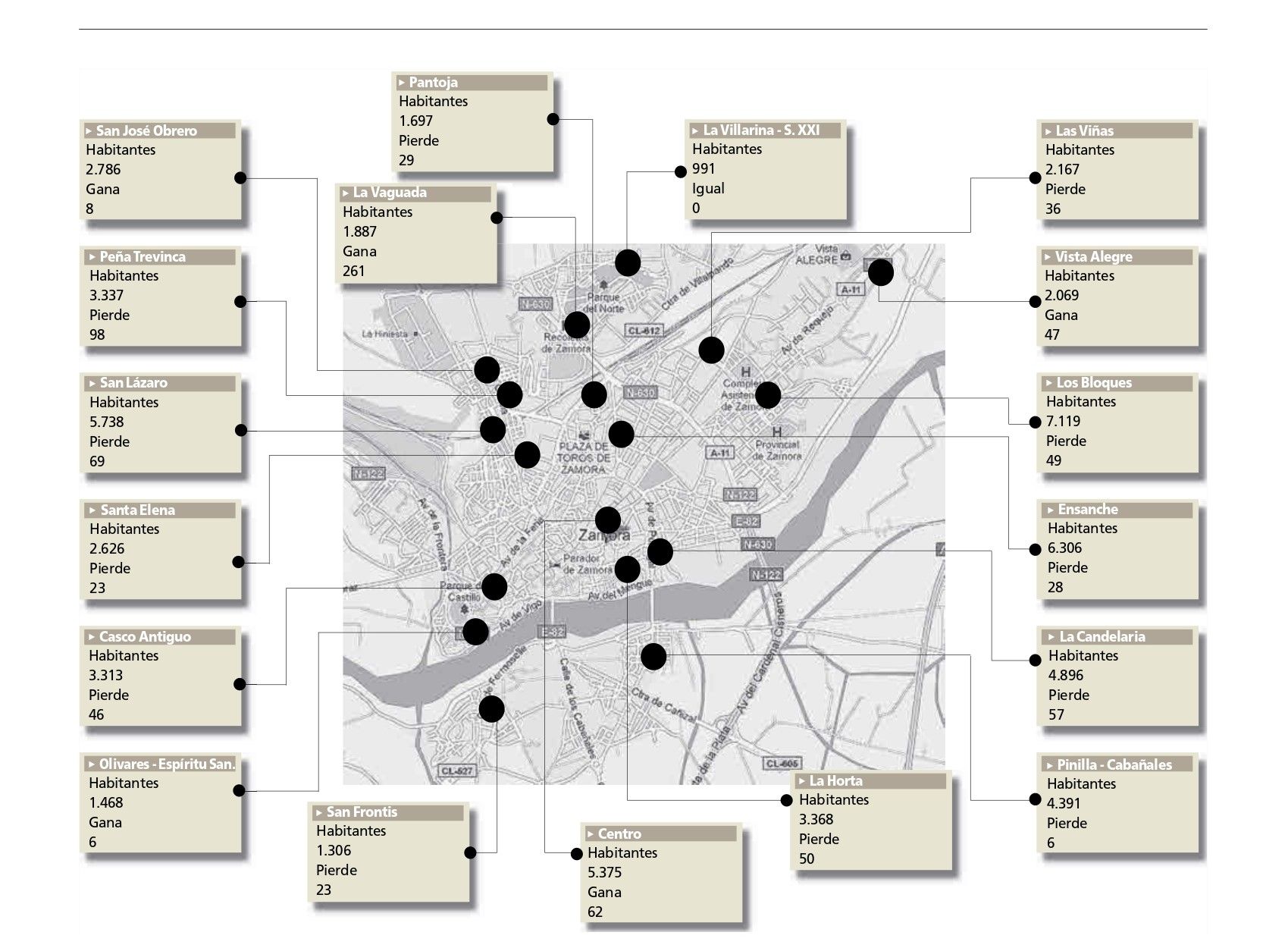Select the 4.896 figure in La Candelaria
The height and width of the screenshot is (948, 1288).
(x=1066, y=675)
